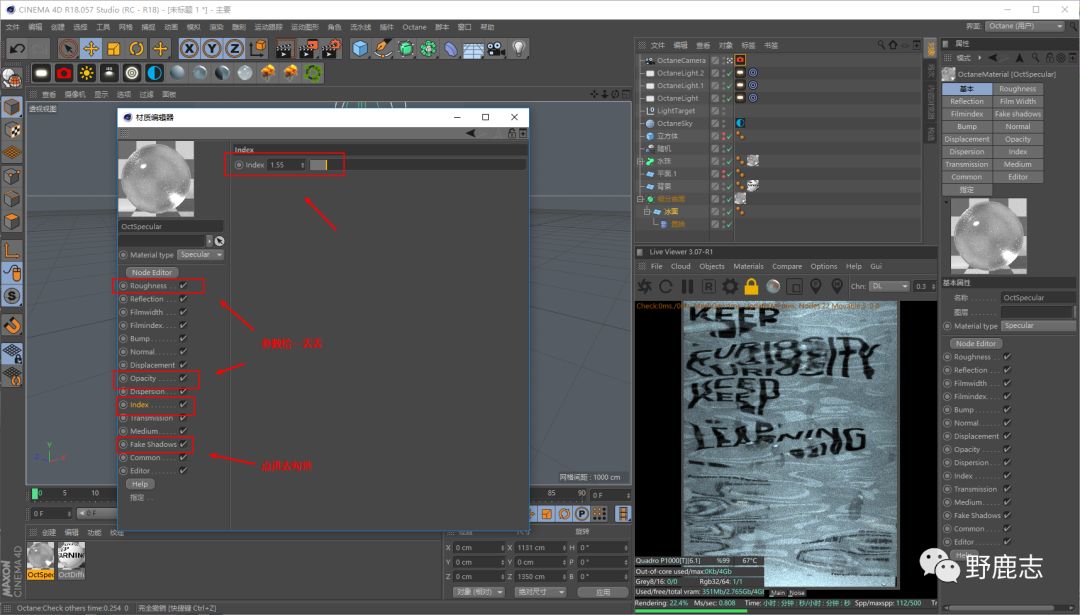Open Materials menu in Live Viewer
This screenshot has height=615, width=1080.
pyautogui.click(x=748, y=267)
